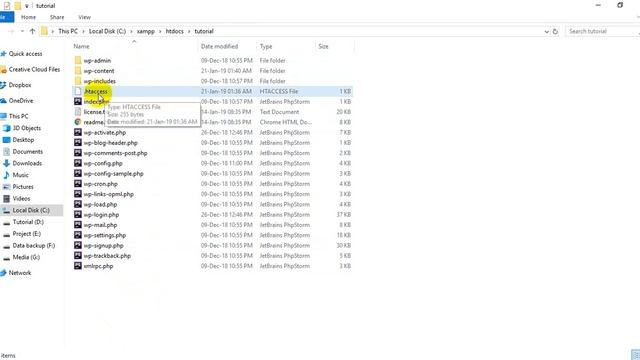Open the wp-admin folder icon
The height and width of the screenshot is (360, 640).
[78, 60]
